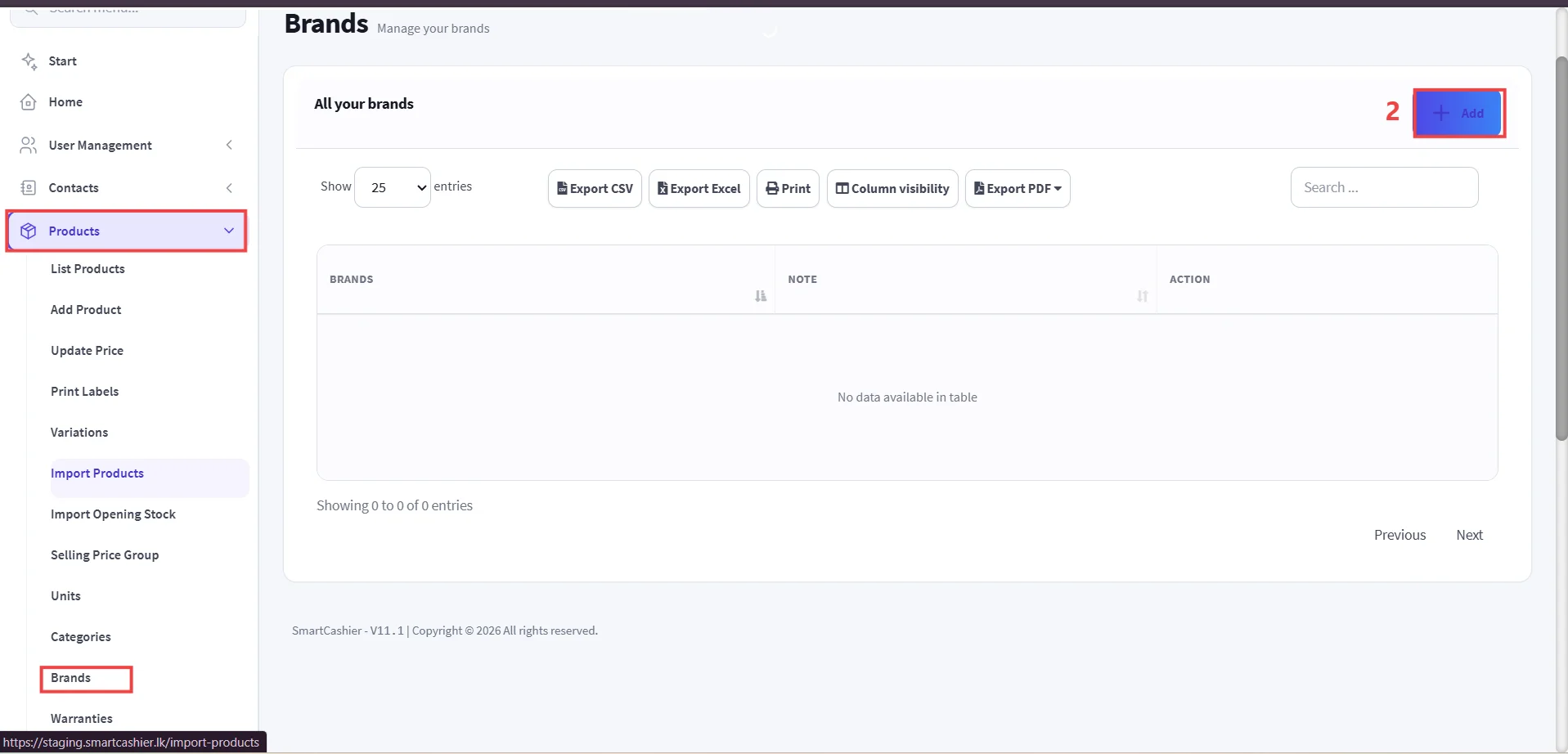Open Warranties menu item
Viewport: 1568px width, 754px height.
pos(82,719)
